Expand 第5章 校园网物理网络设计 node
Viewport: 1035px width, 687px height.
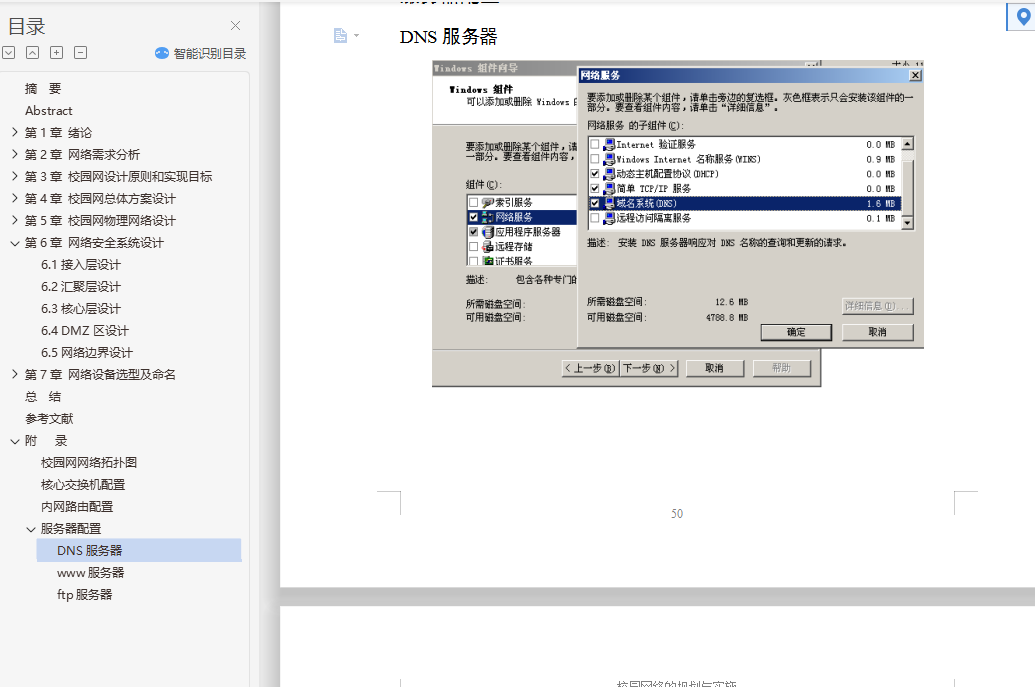[15, 220]
